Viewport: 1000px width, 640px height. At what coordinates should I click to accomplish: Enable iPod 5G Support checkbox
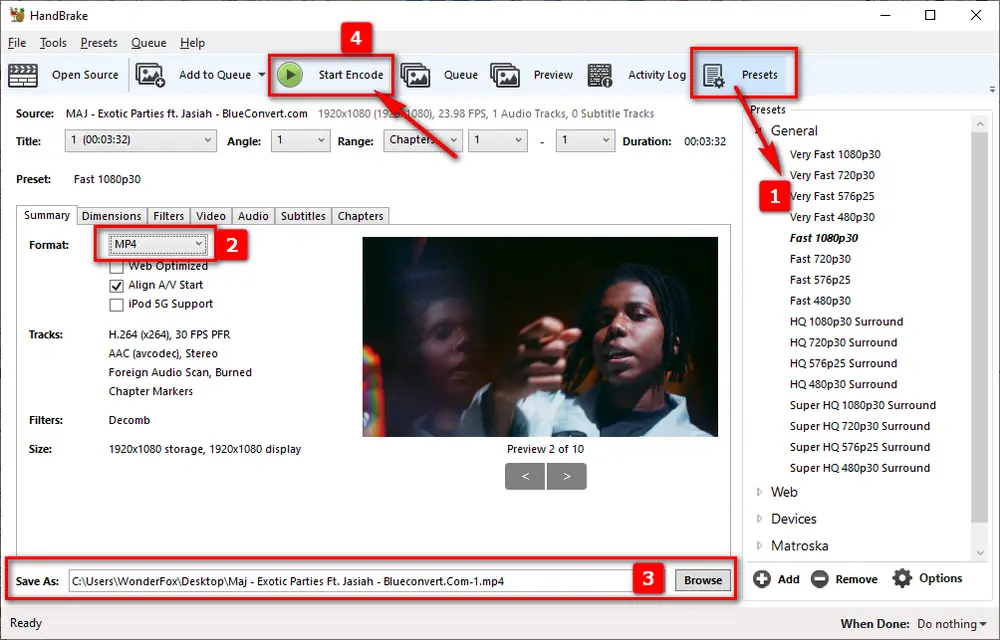click(x=116, y=305)
